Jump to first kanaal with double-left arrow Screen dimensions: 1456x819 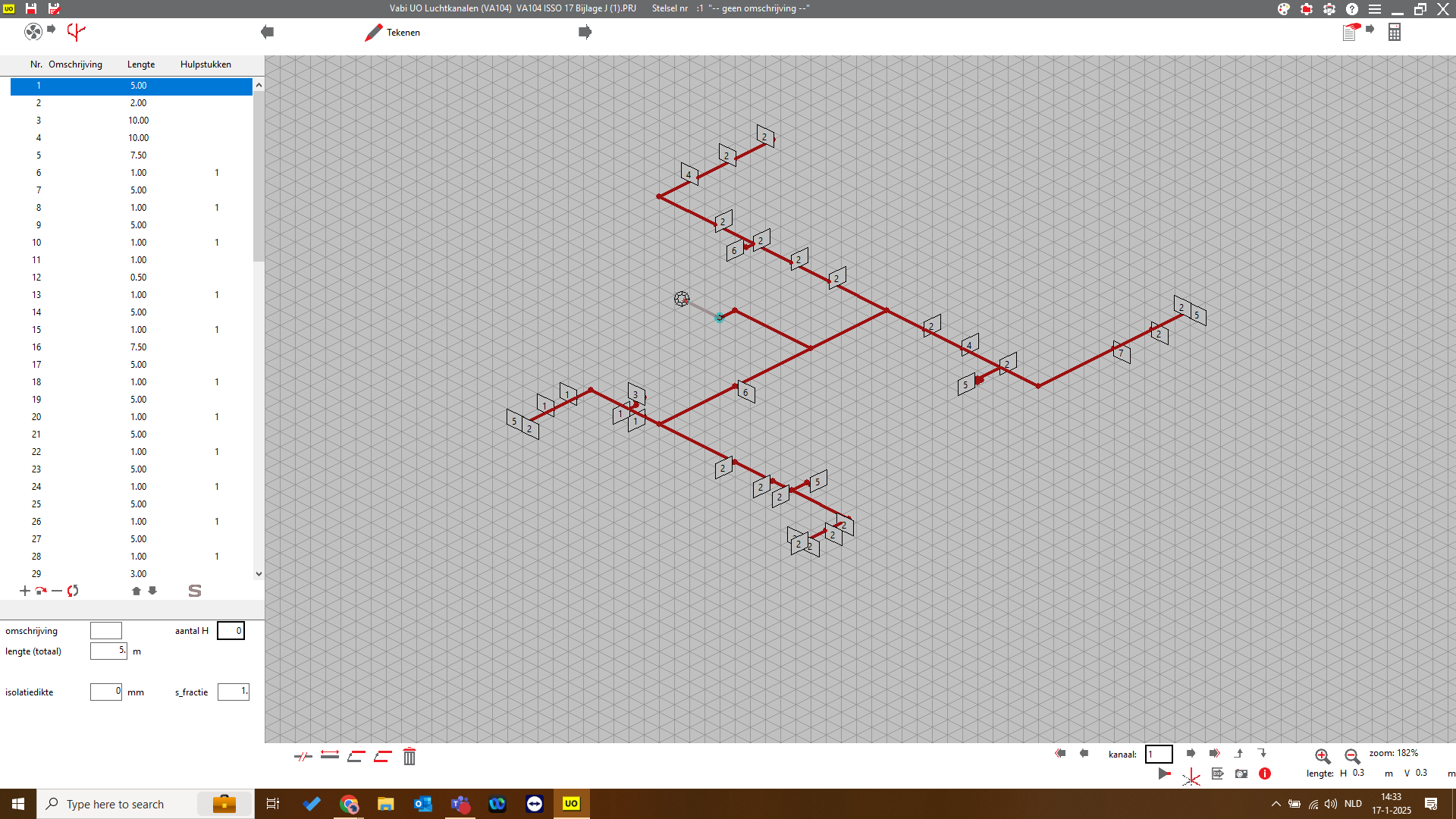[x=1060, y=753]
